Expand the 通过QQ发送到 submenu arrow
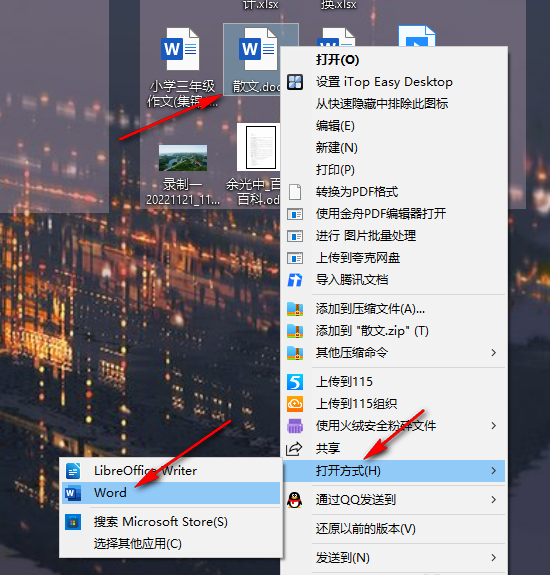This screenshot has height=575, width=550. 494,499
